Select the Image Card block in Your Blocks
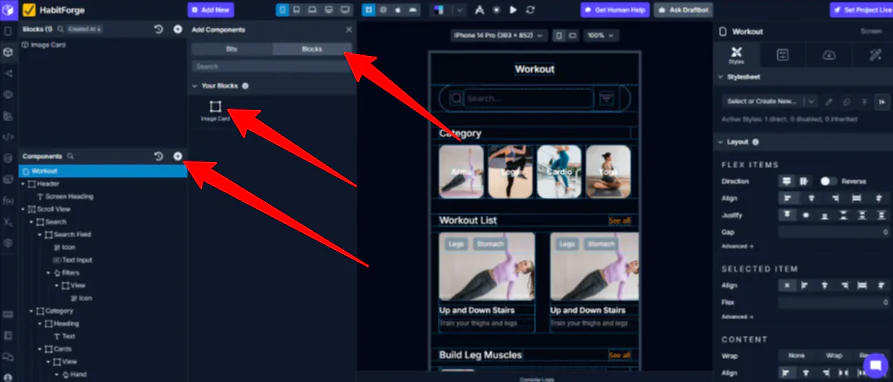Screen dimensions: 893x382 coord(215,110)
